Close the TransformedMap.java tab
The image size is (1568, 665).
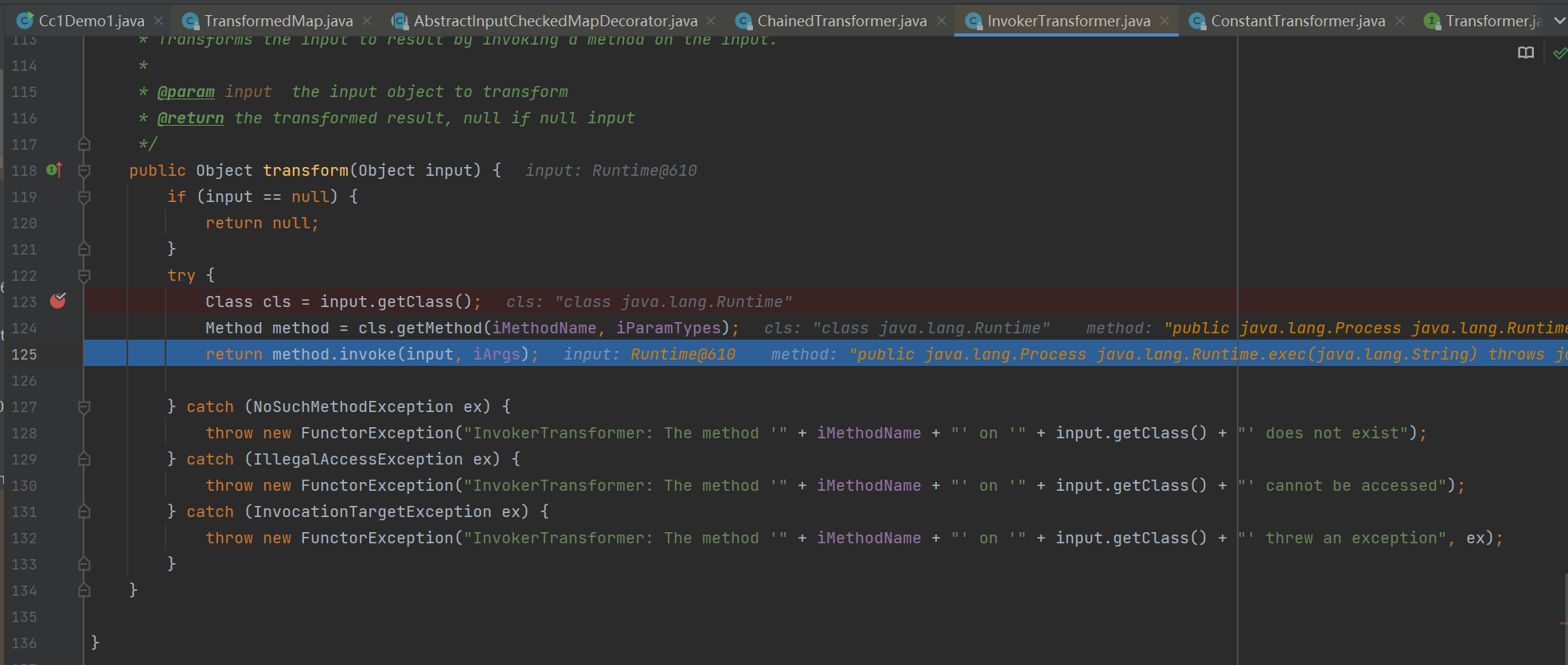point(367,21)
